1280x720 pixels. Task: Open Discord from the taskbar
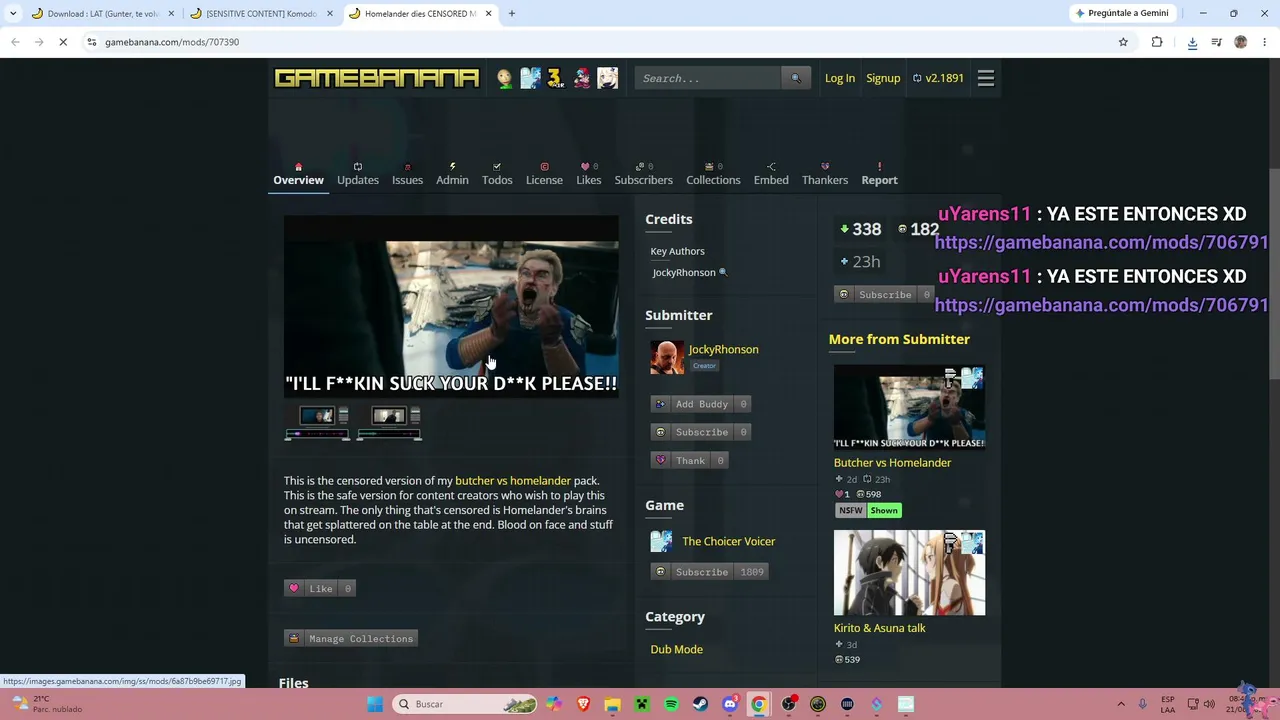tap(730, 704)
